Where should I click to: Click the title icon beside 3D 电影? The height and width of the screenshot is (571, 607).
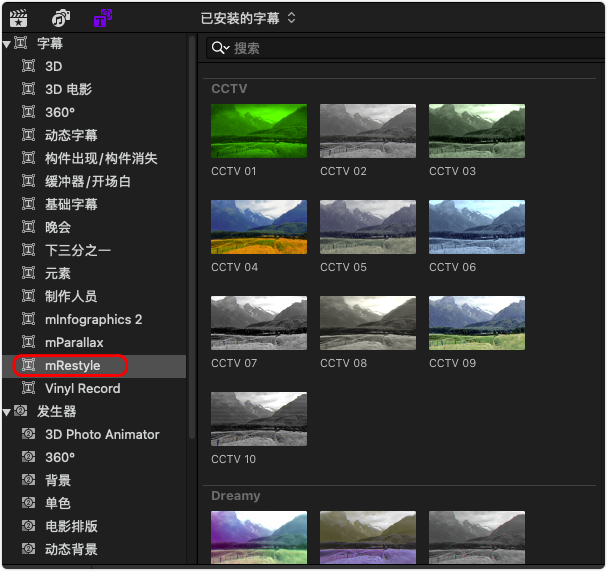(x=29, y=89)
